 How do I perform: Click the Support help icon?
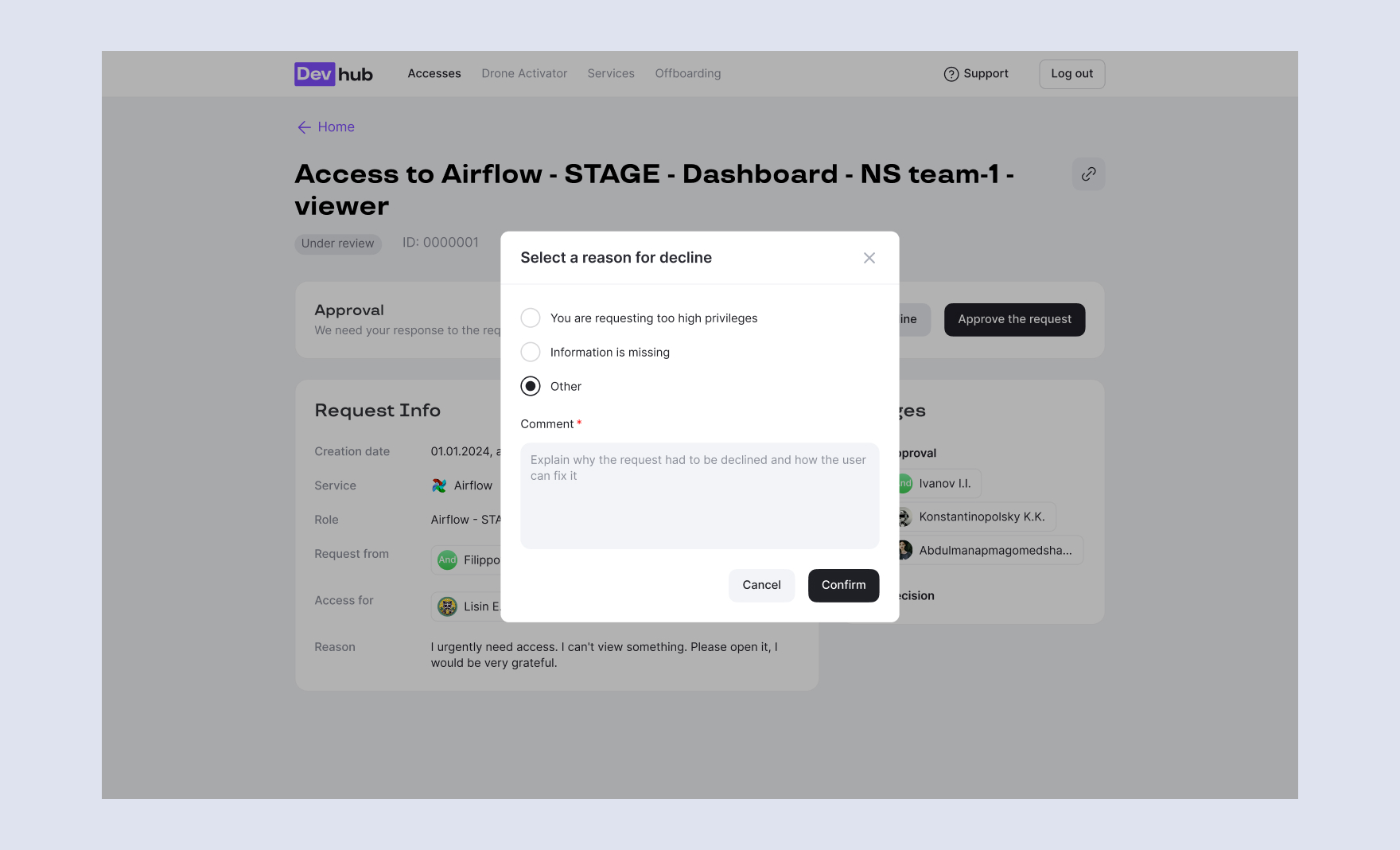[x=951, y=74]
